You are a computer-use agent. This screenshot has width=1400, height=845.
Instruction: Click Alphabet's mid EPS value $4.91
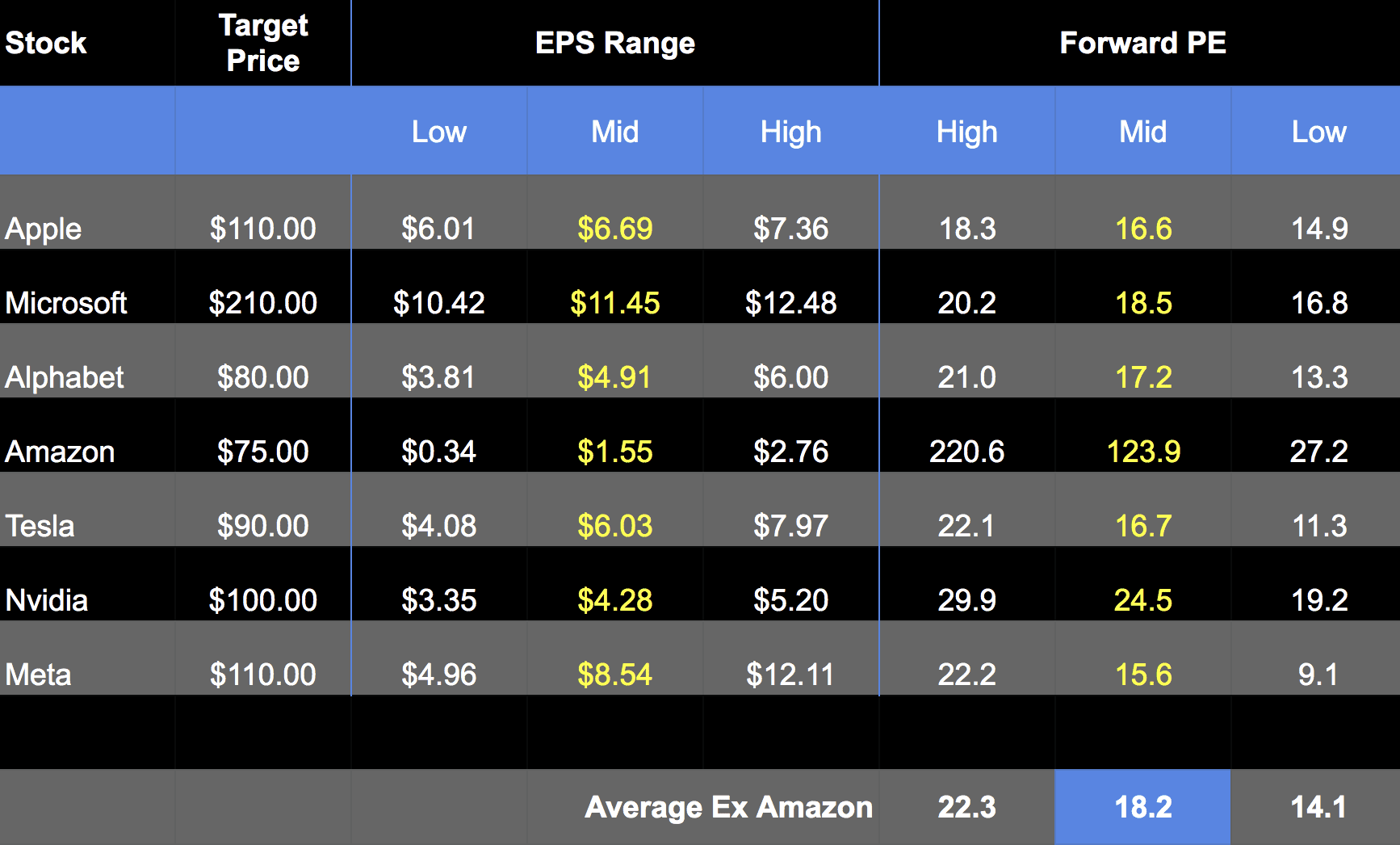(614, 377)
